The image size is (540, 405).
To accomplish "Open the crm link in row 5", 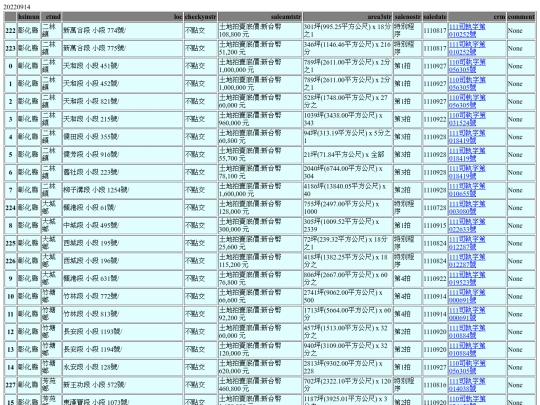I will 467,155.
